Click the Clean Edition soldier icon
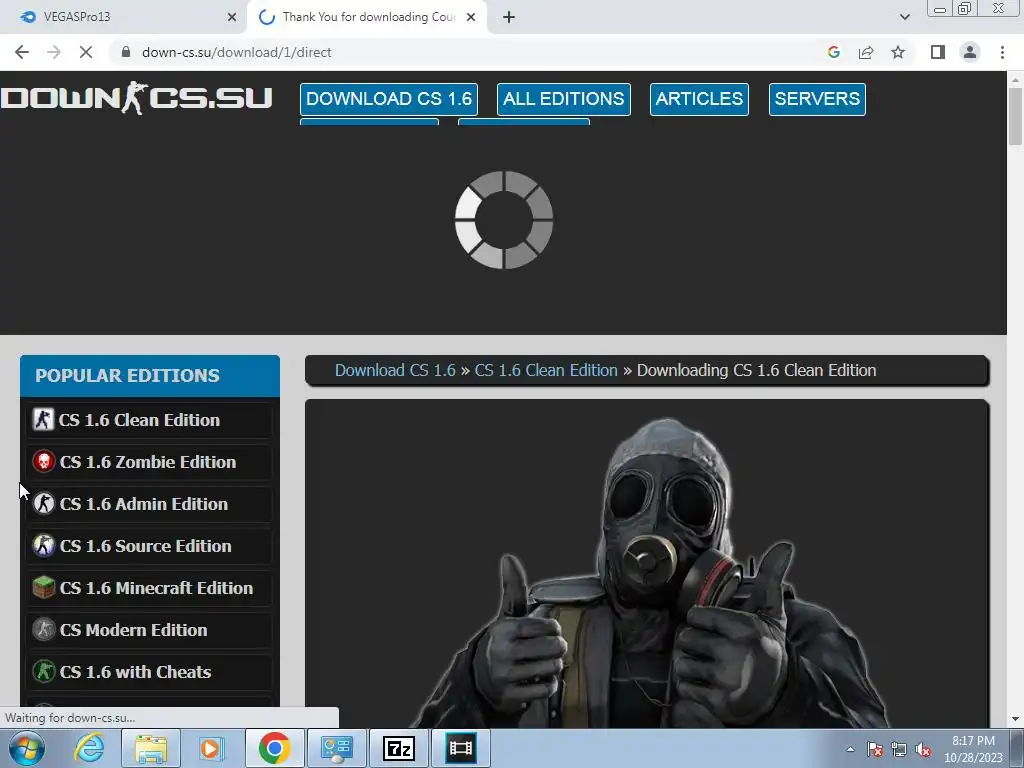Image resolution: width=1024 pixels, height=768 pixels. pos(43,419)
